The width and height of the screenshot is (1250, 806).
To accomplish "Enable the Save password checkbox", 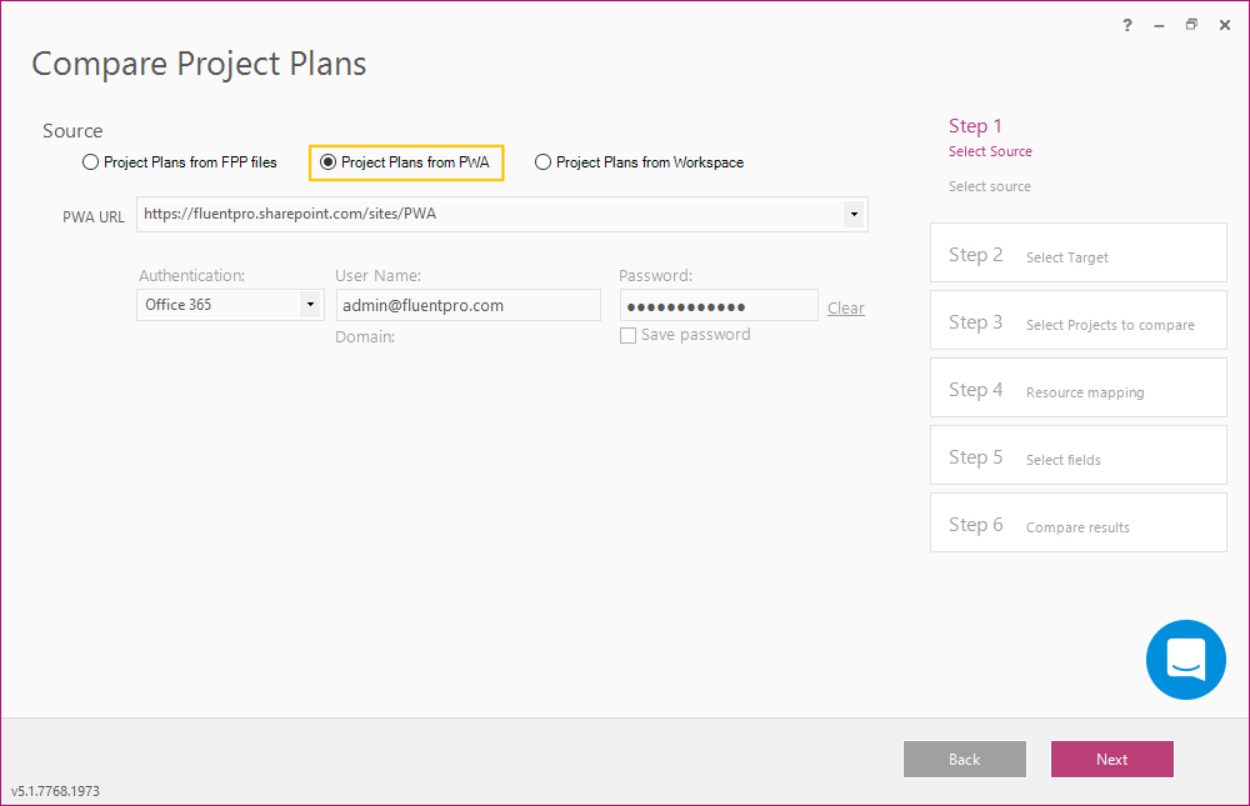I will [628, 336].
